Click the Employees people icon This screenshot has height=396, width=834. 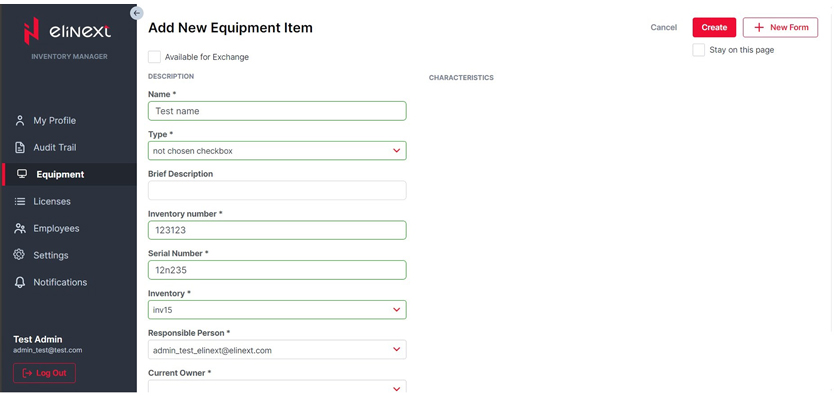point(20,229)
